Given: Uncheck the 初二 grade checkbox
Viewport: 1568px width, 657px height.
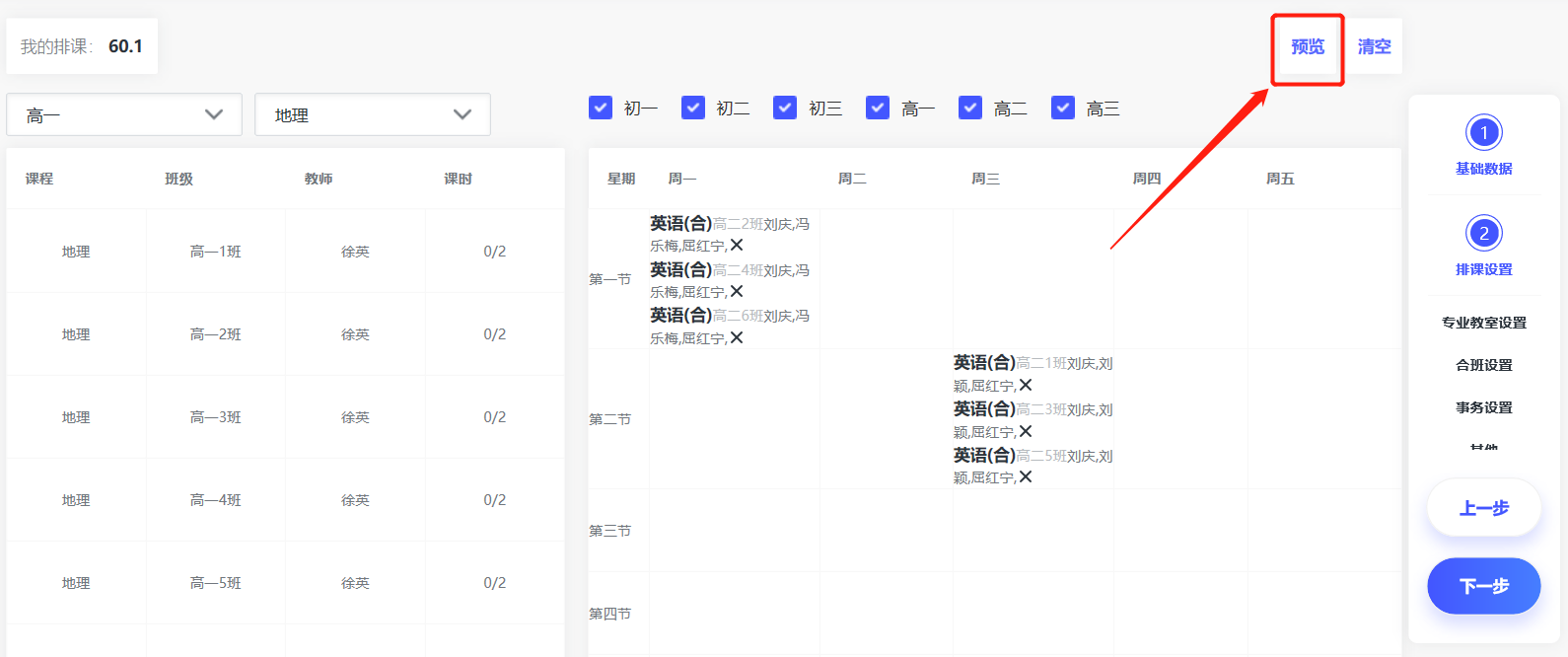Looking at the screenshot, I should click(693, 108).
